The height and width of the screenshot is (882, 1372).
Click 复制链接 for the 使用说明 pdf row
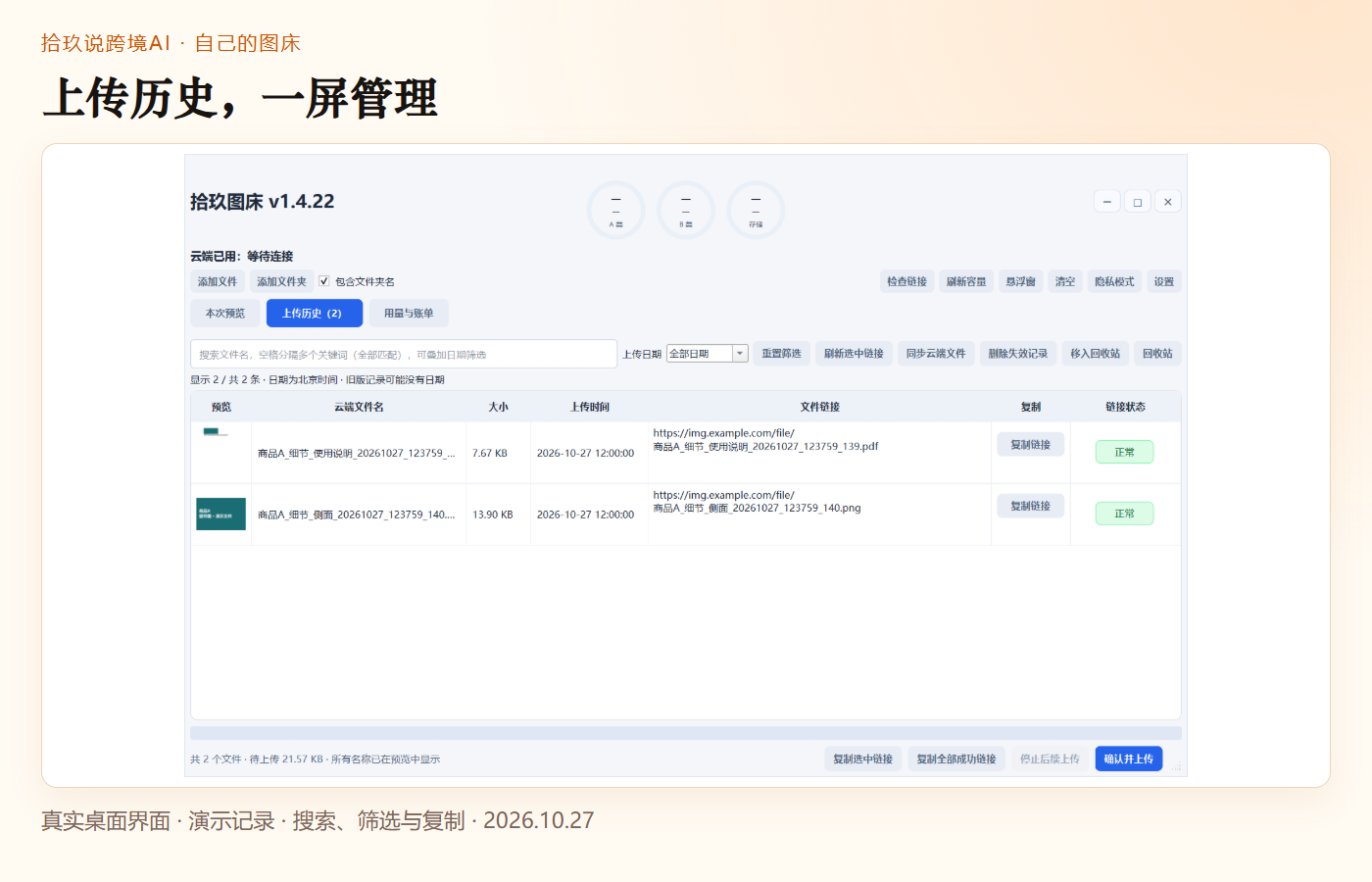coord(1031,445)
